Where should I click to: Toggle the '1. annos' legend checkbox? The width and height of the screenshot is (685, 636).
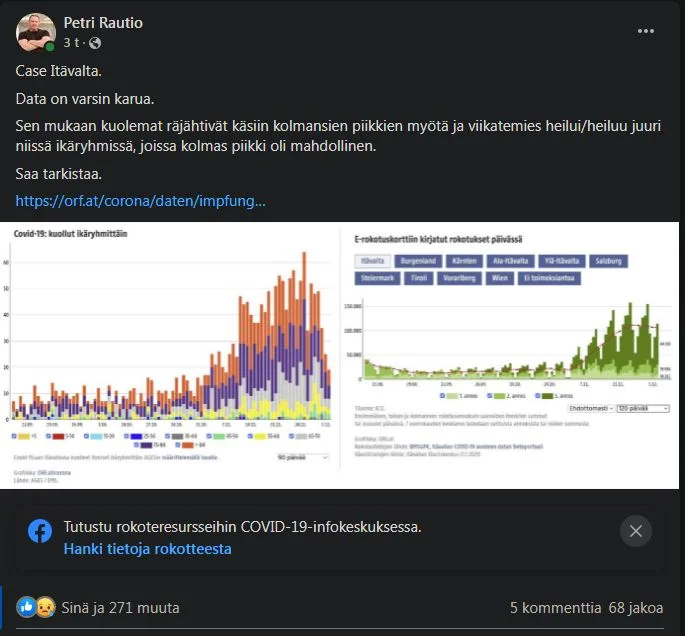click(x=442, y=396)
